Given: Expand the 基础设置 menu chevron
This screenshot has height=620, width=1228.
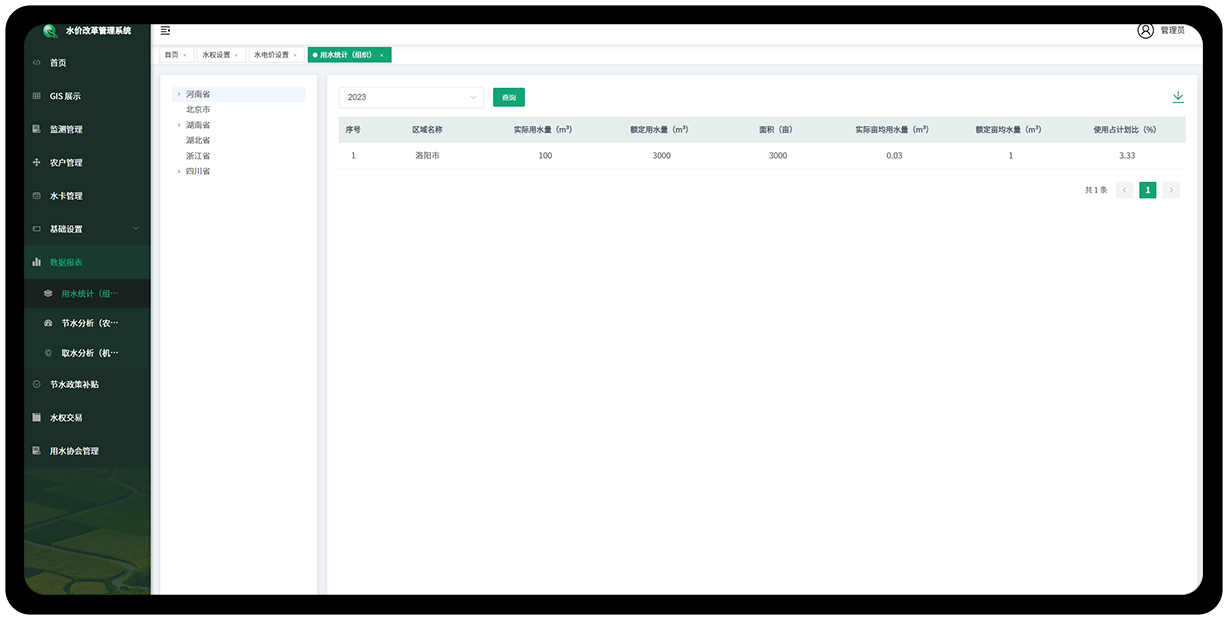Looking at the screenshot, I should point(136,229).
